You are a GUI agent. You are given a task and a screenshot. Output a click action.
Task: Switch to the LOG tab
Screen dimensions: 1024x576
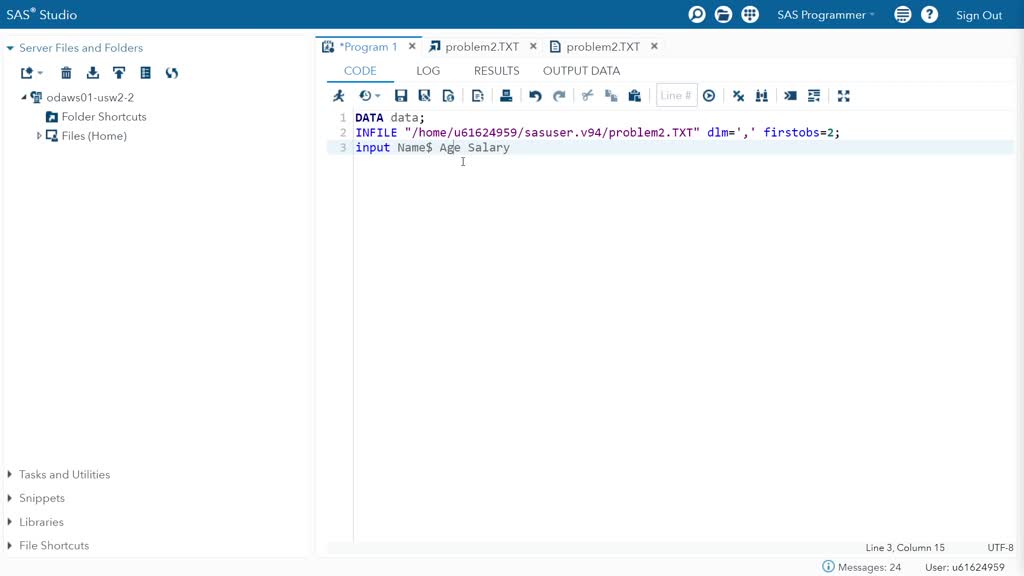pyautogui.click(x=428, y=71)
